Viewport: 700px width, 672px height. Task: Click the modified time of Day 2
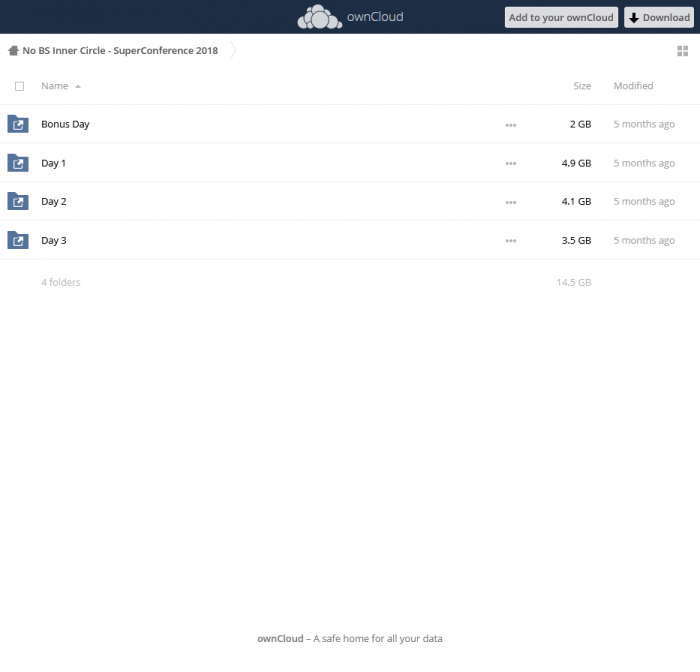[644, 201]
